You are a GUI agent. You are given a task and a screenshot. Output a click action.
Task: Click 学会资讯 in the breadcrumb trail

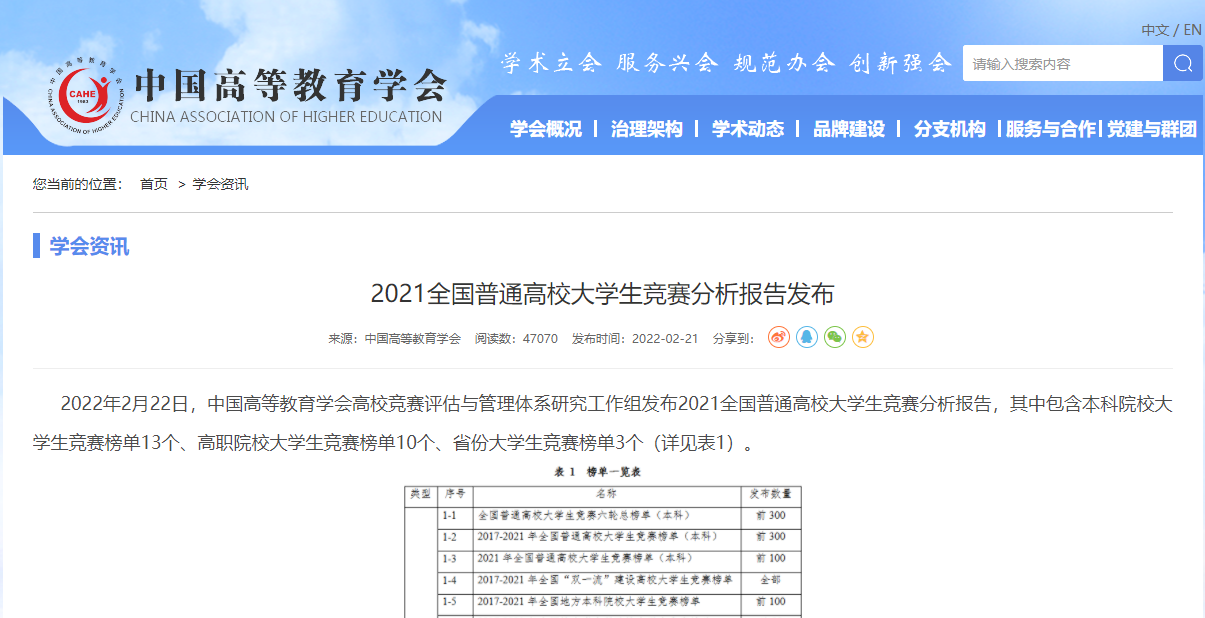point(220,184)
